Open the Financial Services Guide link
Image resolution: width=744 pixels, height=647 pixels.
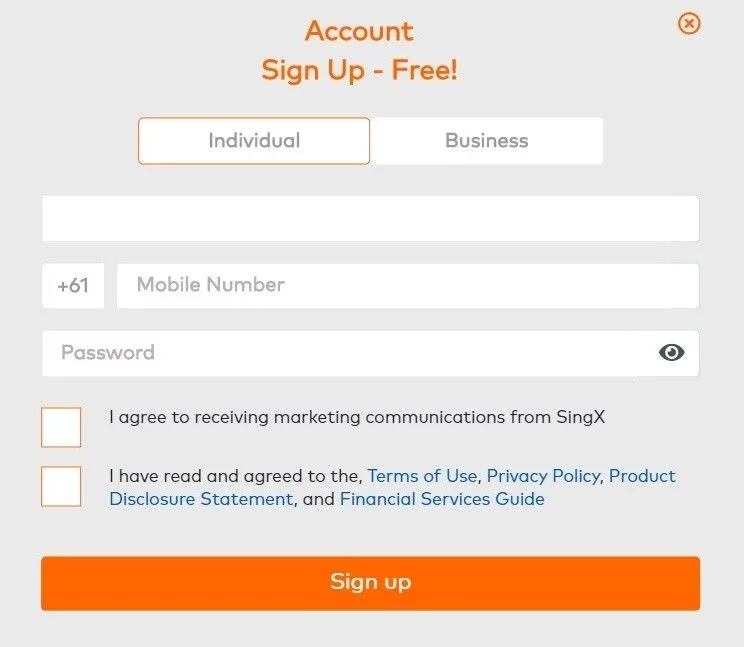(x=442, y=499)
